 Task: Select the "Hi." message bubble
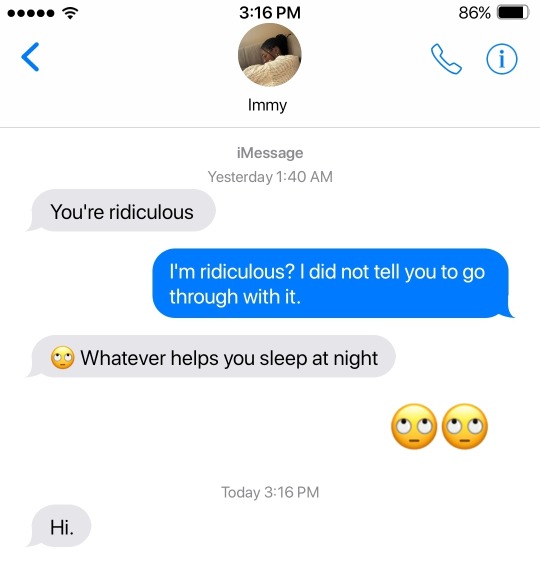click(59, 526)
